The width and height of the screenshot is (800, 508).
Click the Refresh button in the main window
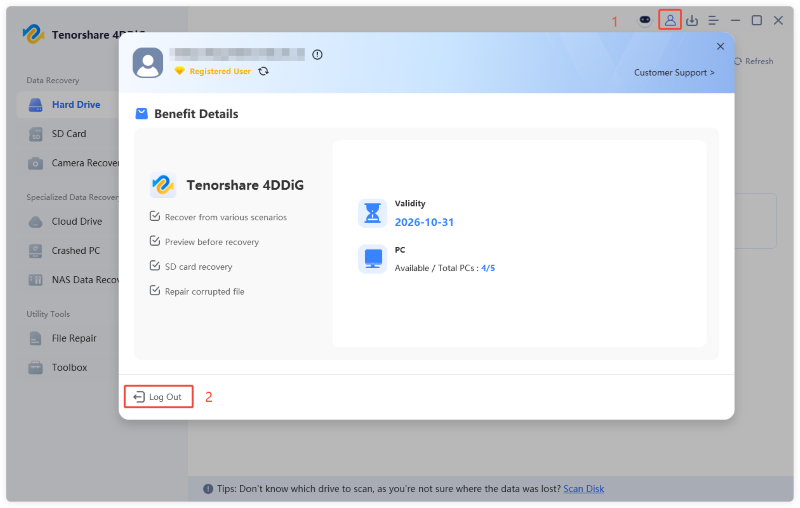point(754,61)
